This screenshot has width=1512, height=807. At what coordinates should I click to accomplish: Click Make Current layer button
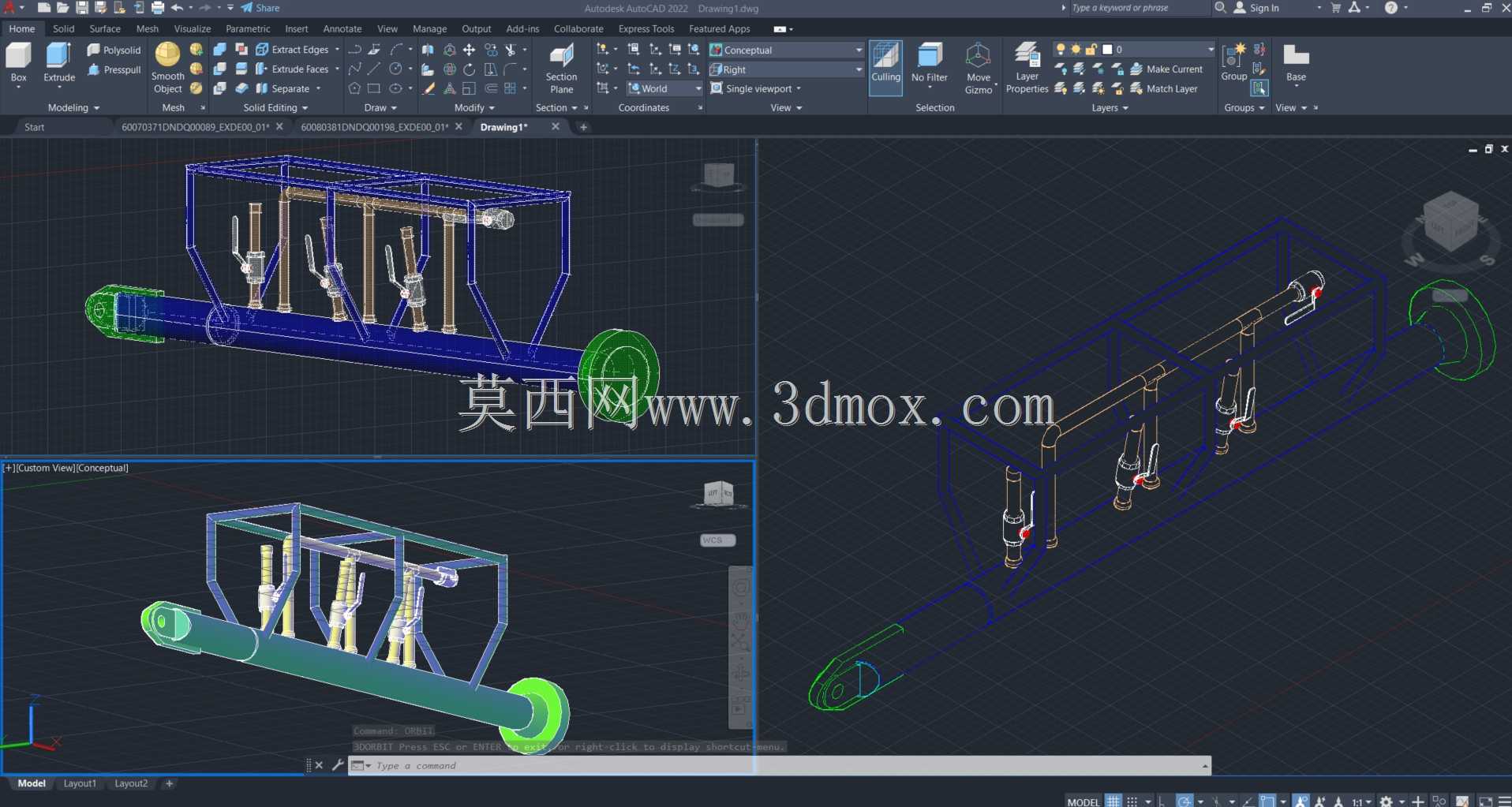coord(1166,69)
